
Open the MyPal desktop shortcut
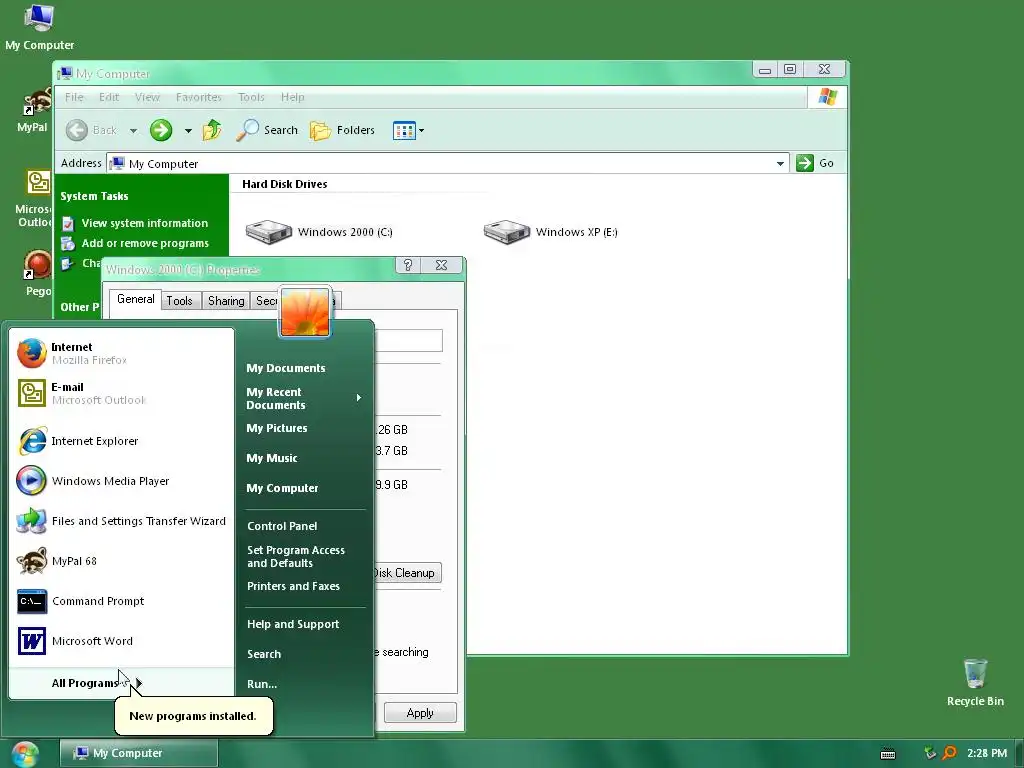click(x=33, y=110)
